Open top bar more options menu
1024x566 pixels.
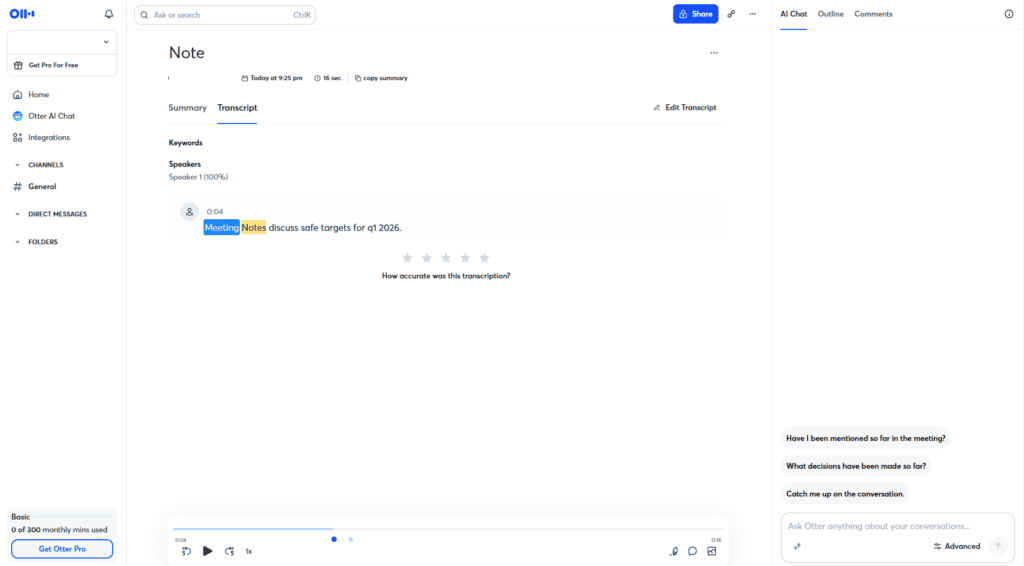tap(752, 14)
